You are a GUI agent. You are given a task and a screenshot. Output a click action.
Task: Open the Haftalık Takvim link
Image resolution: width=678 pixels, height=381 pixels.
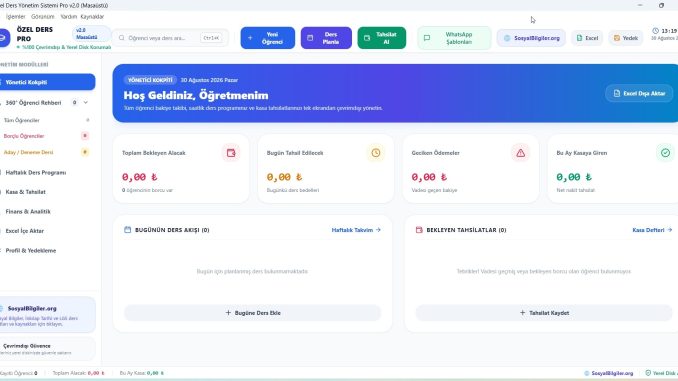coord(356,230)
